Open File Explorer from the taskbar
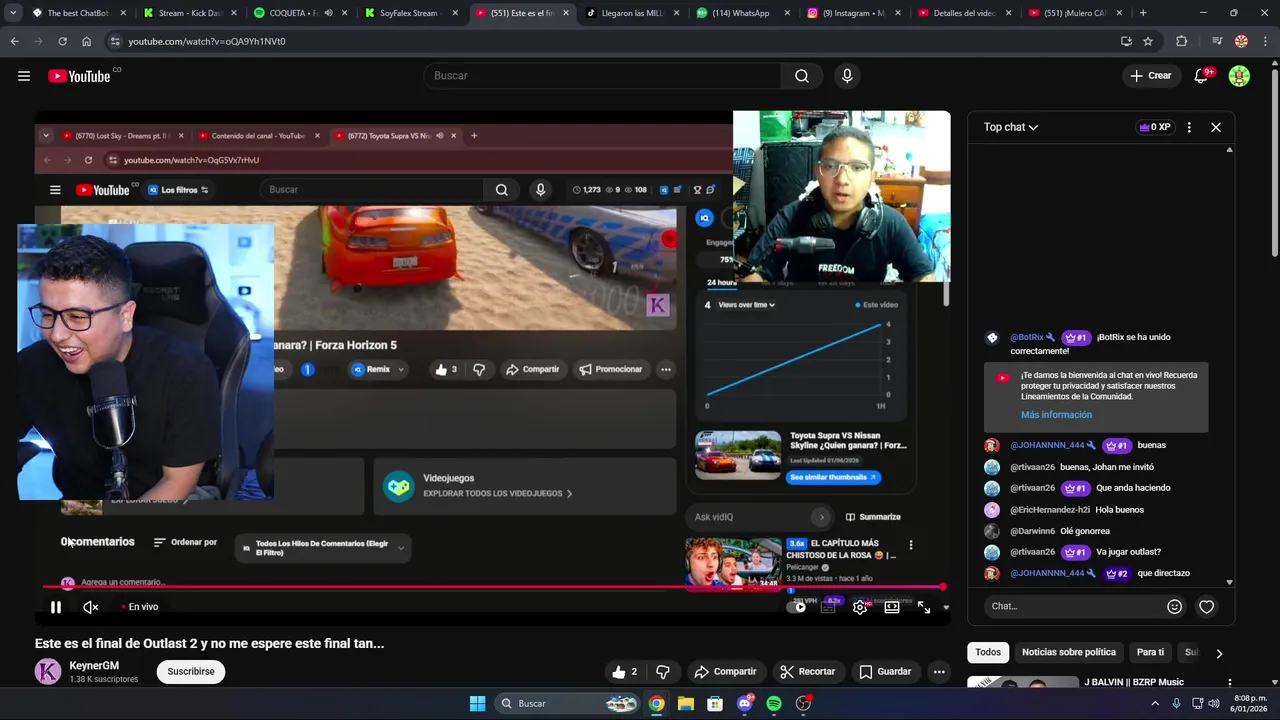 pyautogui.click(x=686, y=704)
